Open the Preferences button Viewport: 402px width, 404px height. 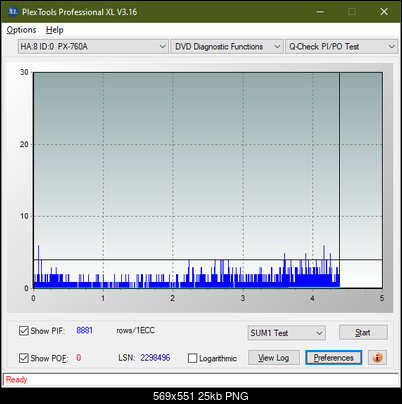[x=334, y=358]
